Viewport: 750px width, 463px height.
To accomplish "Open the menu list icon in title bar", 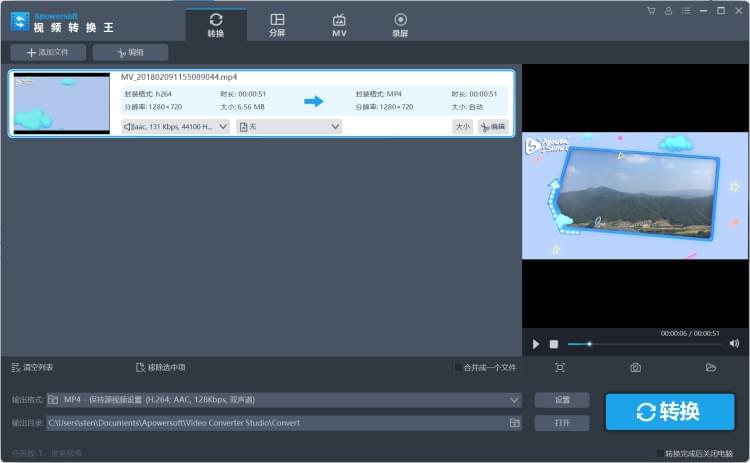I will (x=686, y=11).
